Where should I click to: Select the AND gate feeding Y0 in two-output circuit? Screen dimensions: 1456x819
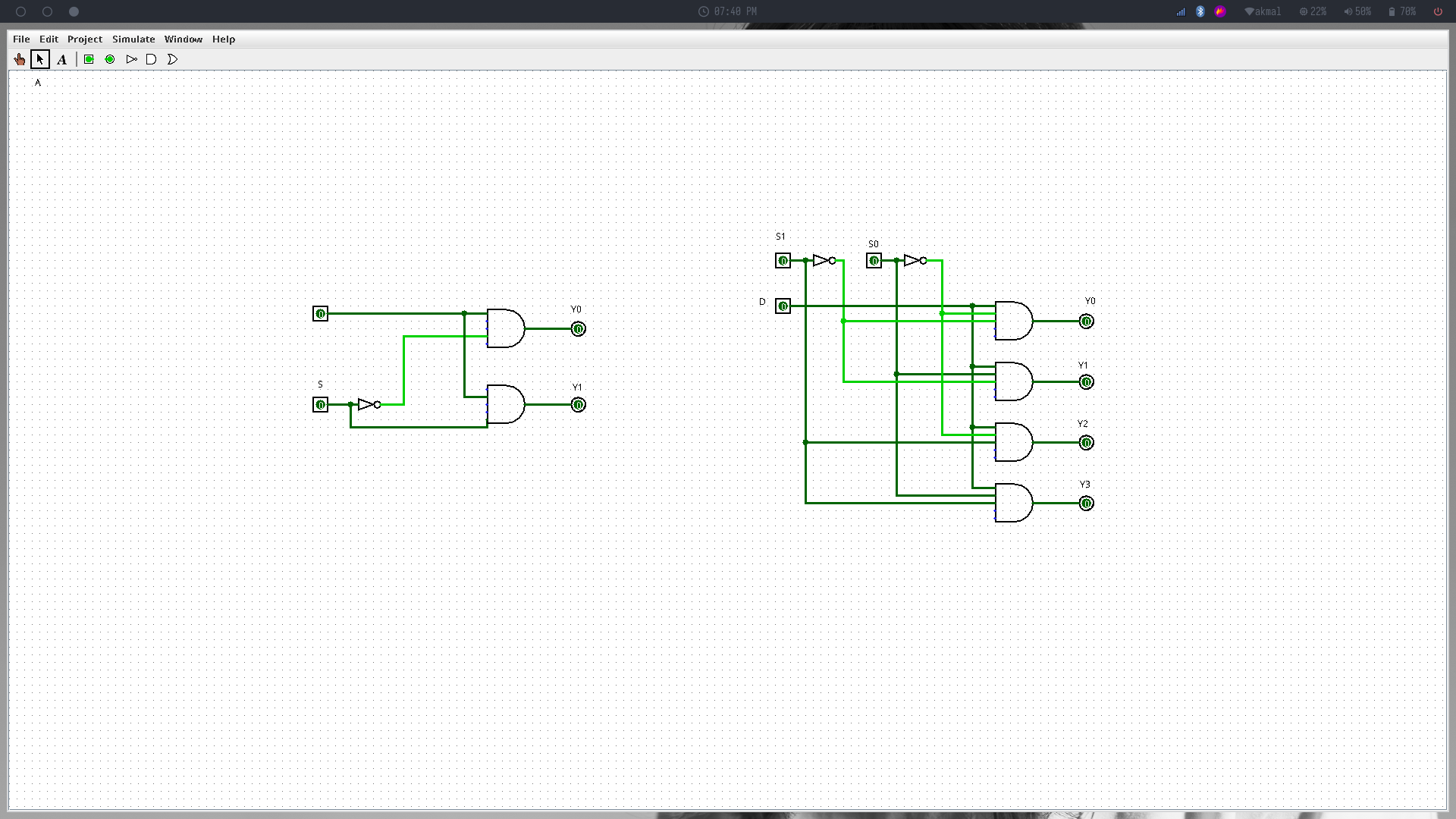click(x=506, y=328)
